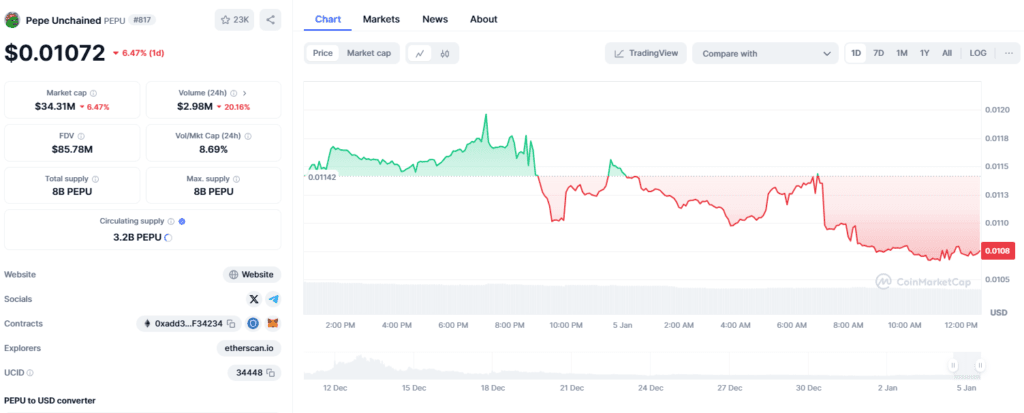This screenshot has width=1024, height=413.
Task: Open the X (Twitter) social link
Action: click(x=254, y=299)
